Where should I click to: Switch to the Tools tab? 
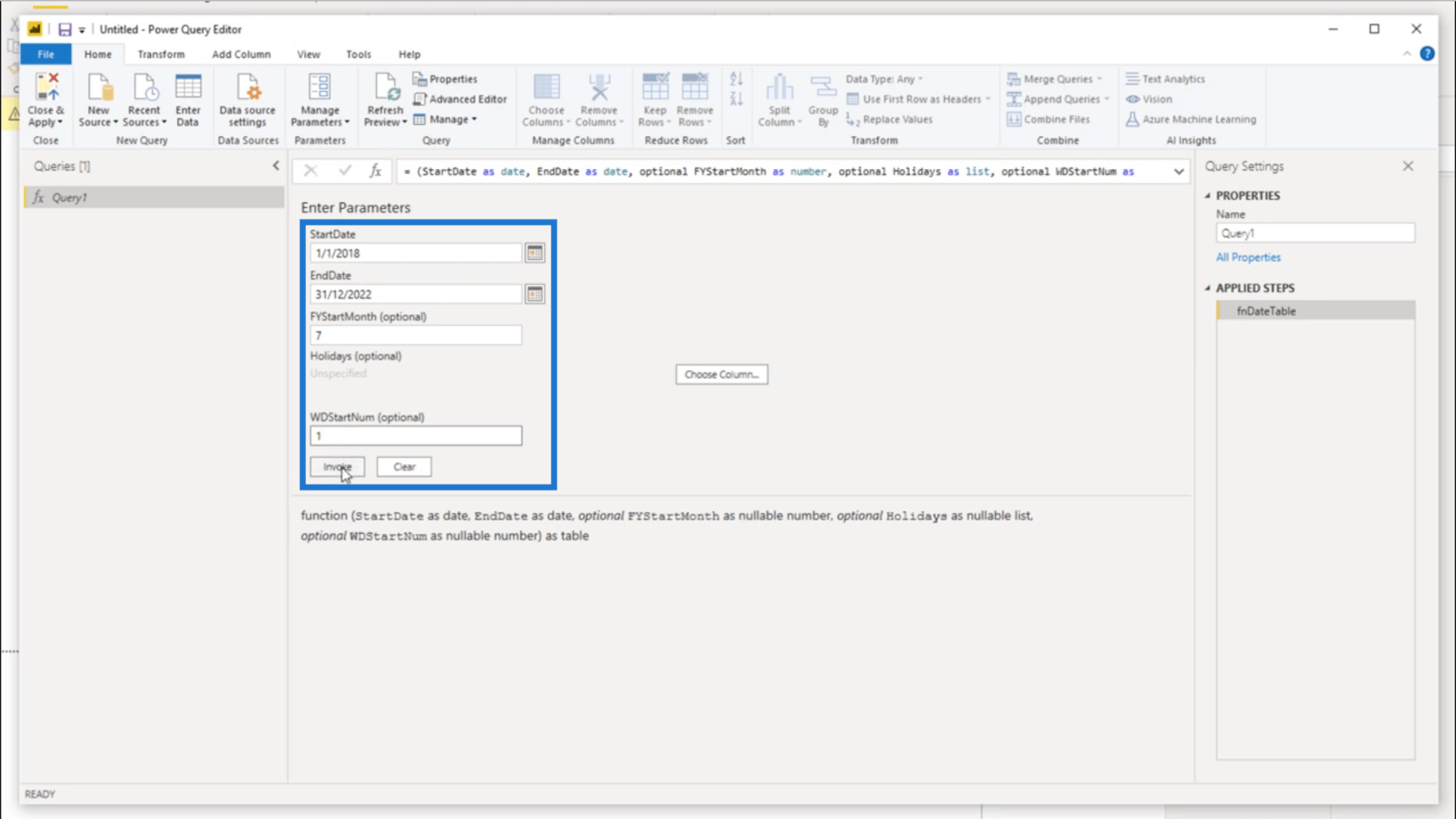(x=358, y=54)
